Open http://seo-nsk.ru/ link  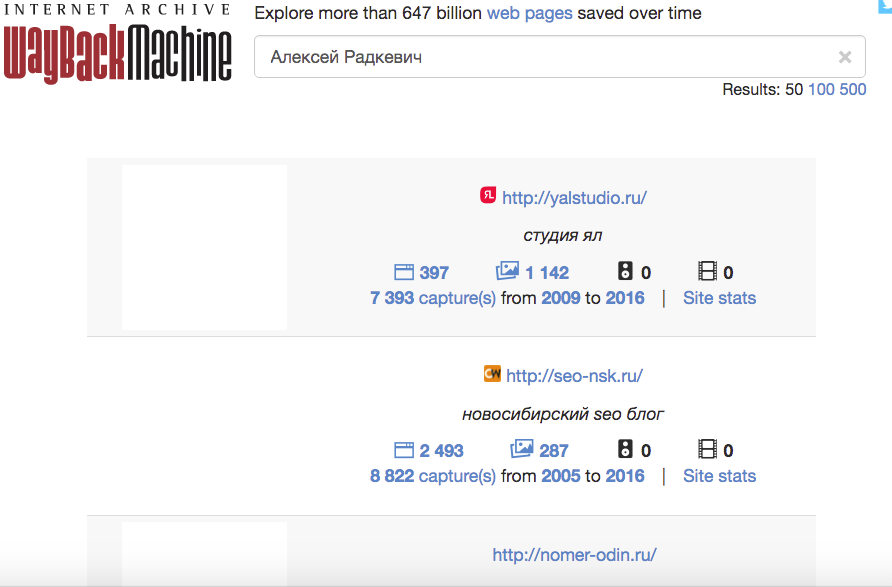[x=575, y=376]
